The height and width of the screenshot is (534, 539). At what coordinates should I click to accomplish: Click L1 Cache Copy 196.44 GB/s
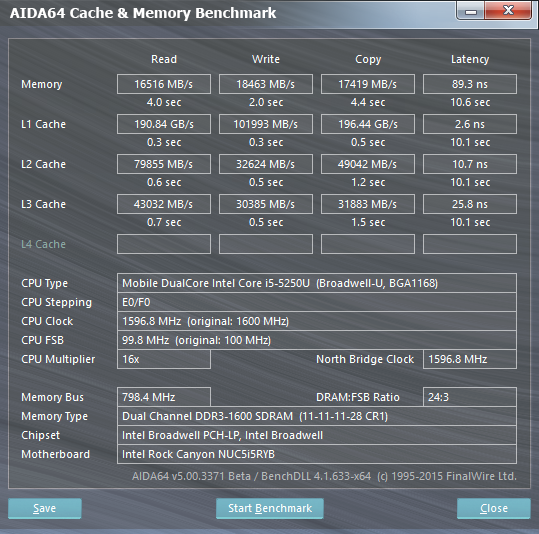tap(368, 124)
